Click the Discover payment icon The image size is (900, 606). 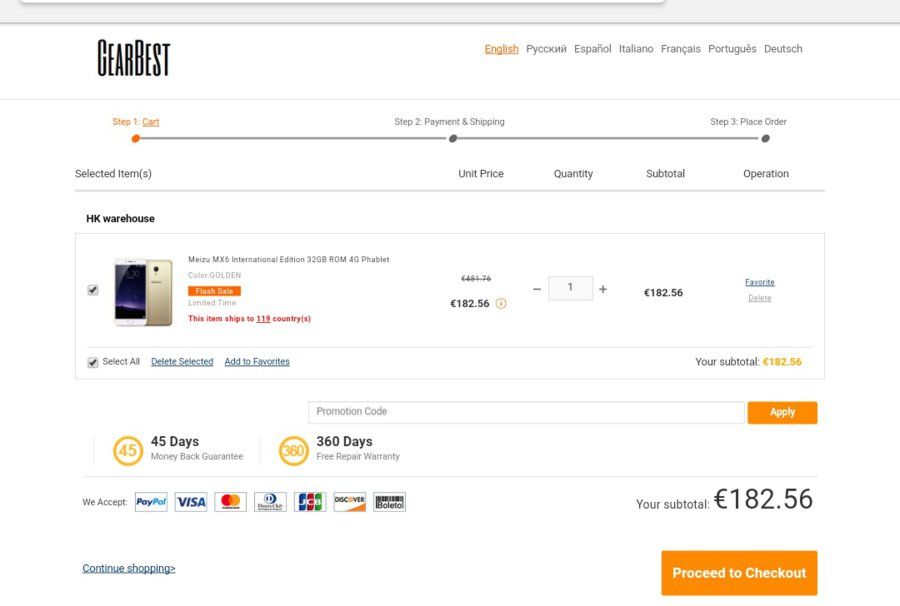tap(350, 502)
